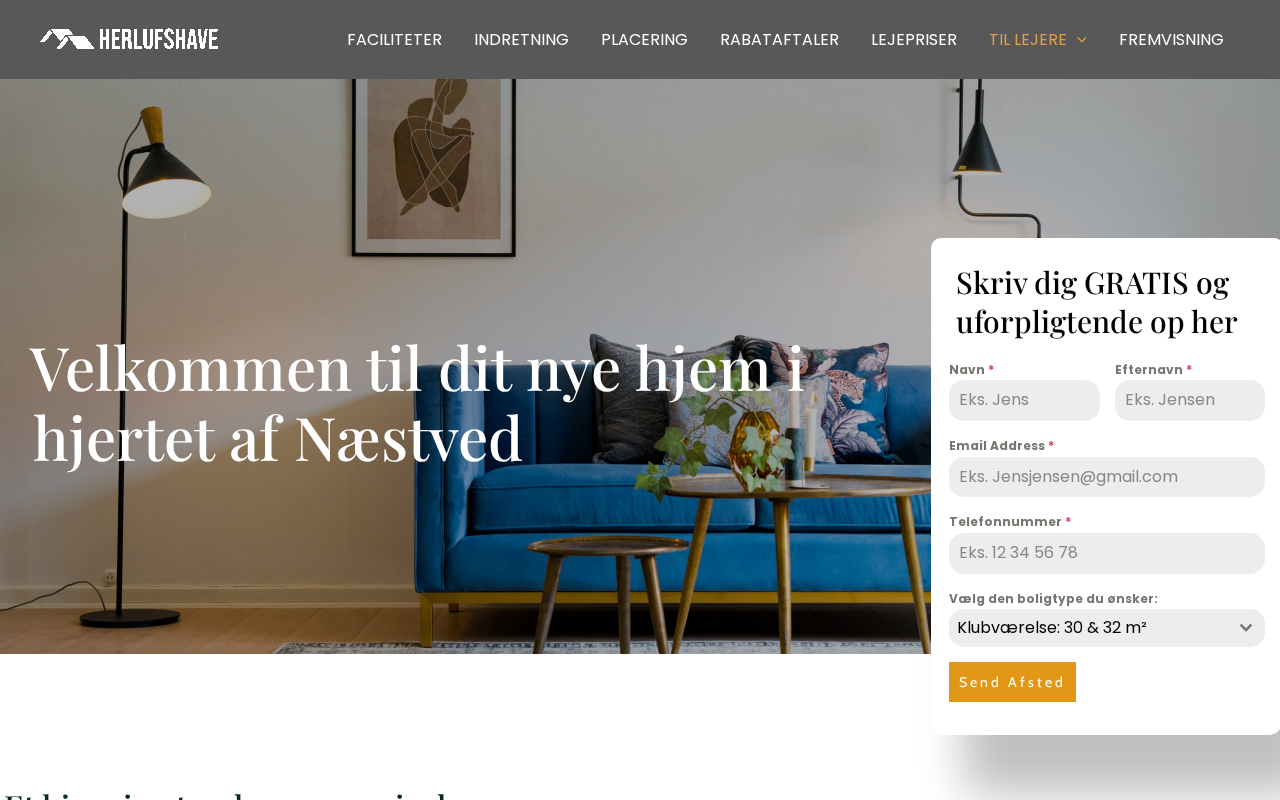Open the Faciliteter menu item
Viewport: 1280px width, 800px height.
394,40
